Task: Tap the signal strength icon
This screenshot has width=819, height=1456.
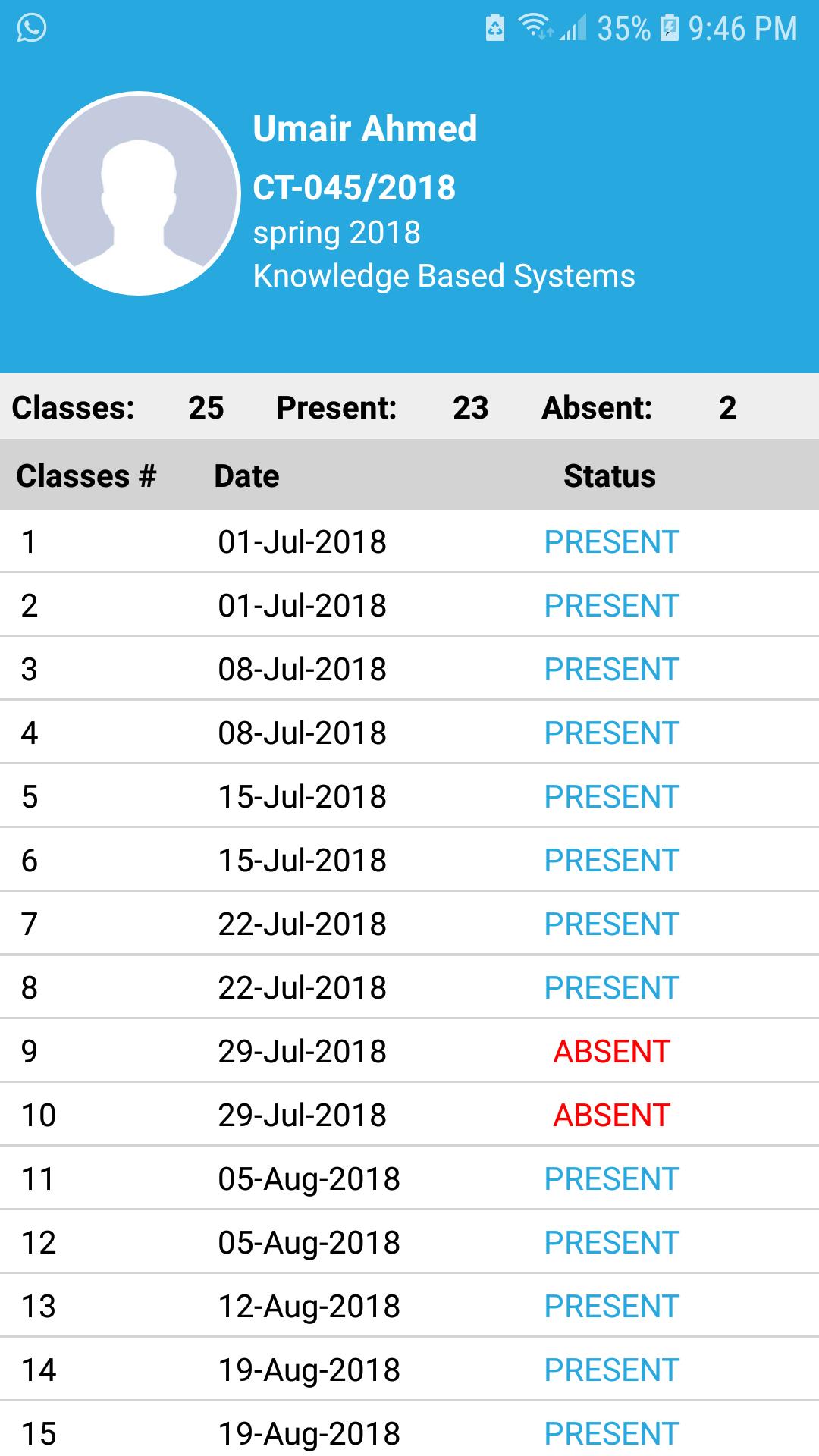Action: click(574, 29)
